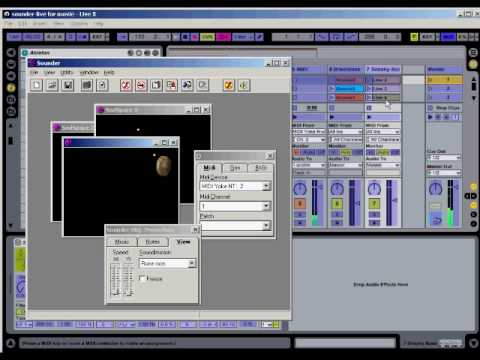Click the New document icon in Sounder toolbar

pos(36,85)
